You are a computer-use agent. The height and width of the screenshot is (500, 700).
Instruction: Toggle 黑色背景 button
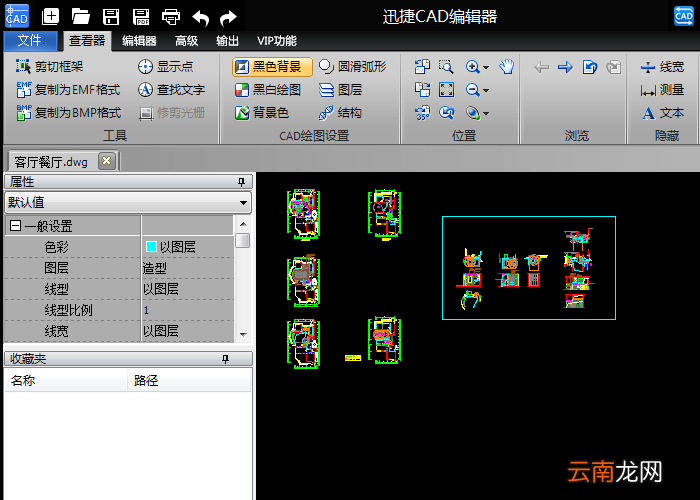[272, 67]
